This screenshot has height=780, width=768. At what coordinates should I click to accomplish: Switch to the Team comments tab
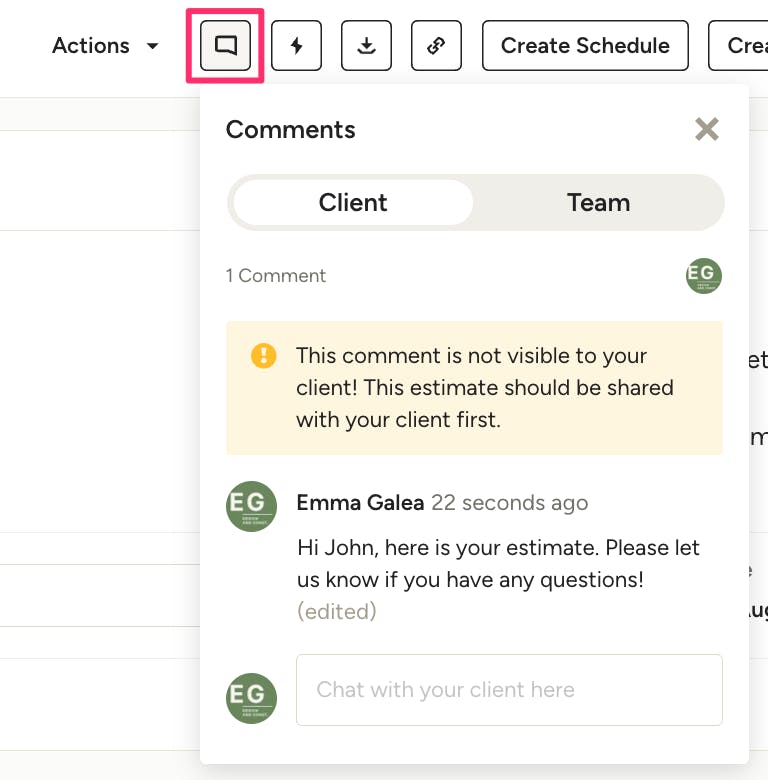(x=598, y=203)
